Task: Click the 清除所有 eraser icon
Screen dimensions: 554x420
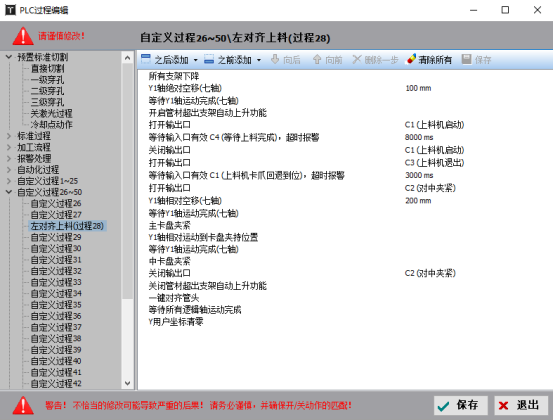Action: coord(411,59)
